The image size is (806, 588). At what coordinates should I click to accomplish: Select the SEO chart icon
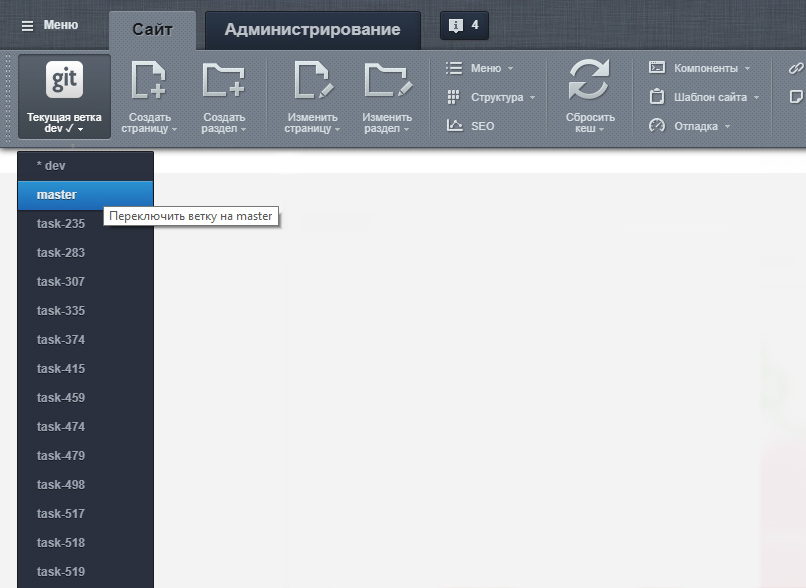click(457, 125)
